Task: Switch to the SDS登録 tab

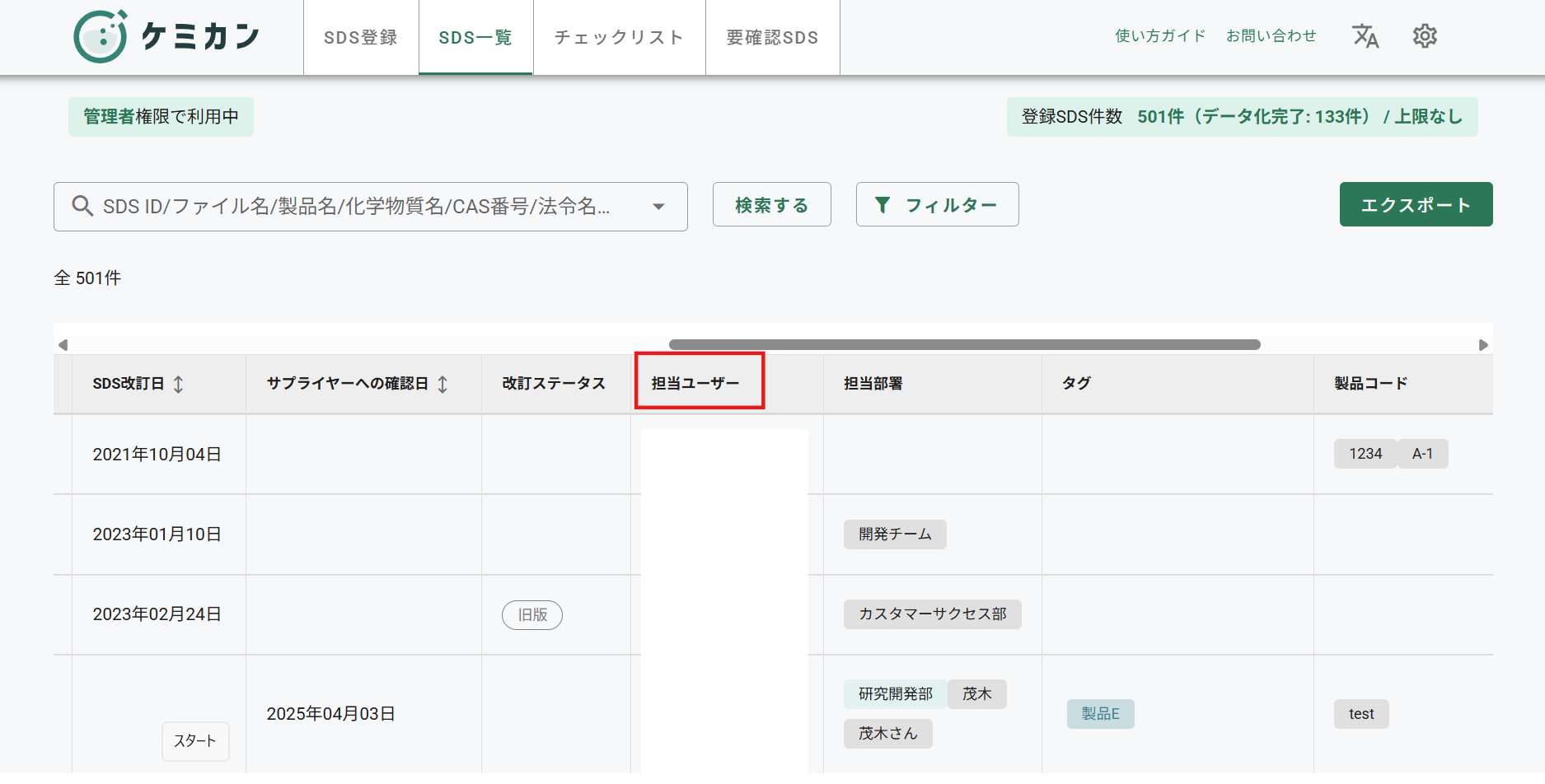Action: [361, 38]
